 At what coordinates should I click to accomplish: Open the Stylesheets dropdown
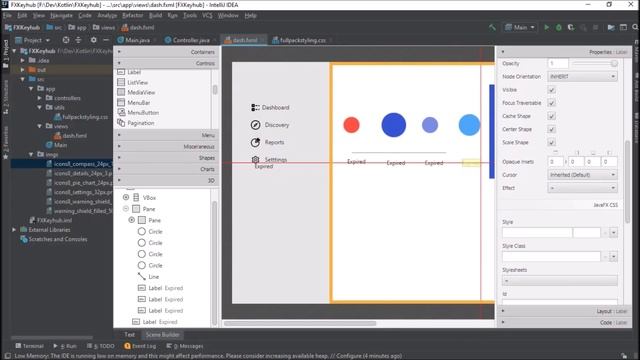[560, 281]
